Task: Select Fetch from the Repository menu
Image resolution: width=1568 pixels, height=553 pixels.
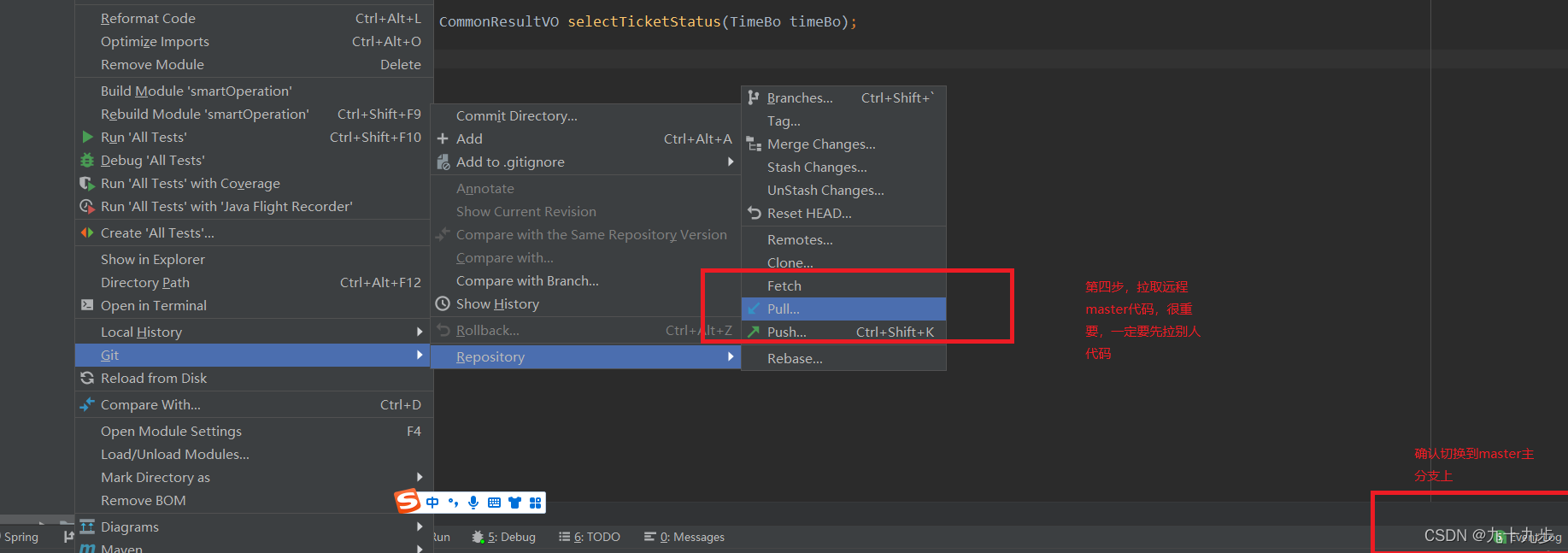Action: click(x=843, y=285)
